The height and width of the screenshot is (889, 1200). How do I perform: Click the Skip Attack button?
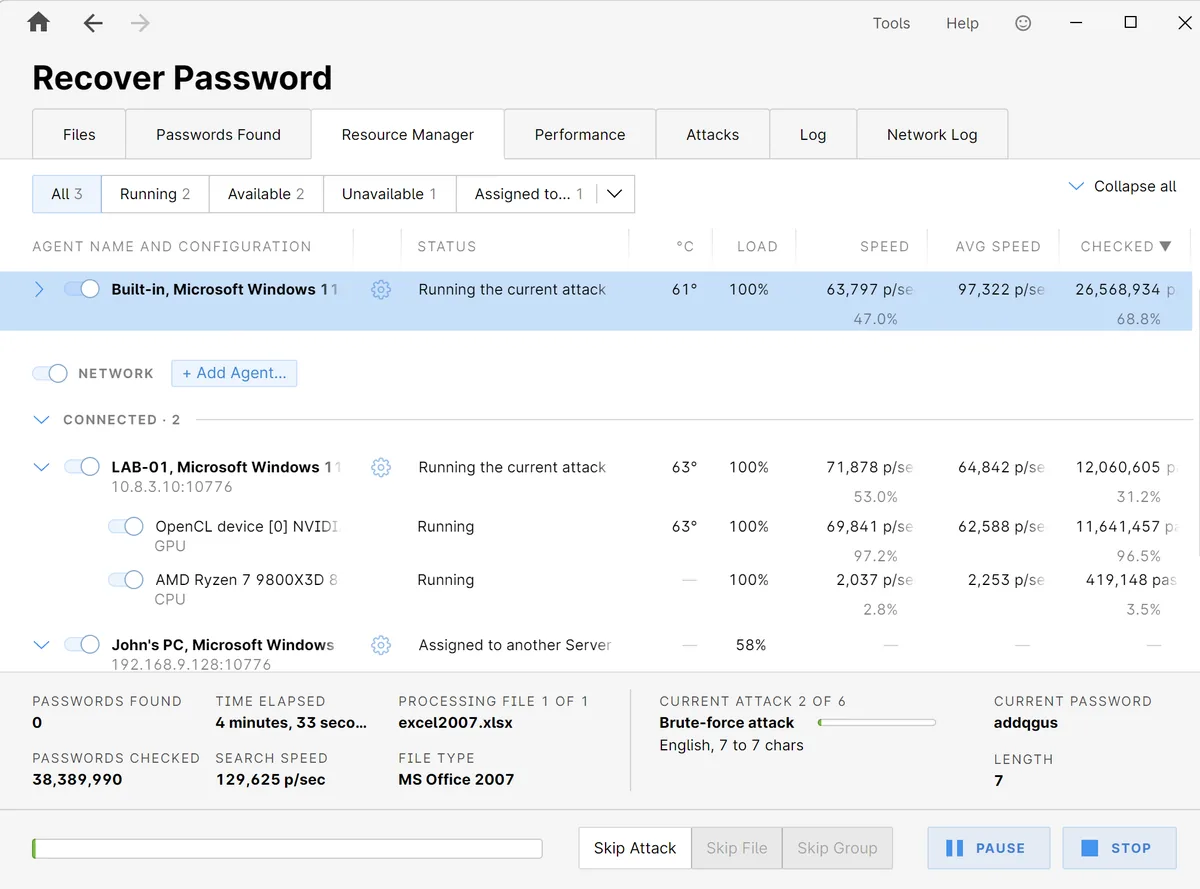pos(635,848)
